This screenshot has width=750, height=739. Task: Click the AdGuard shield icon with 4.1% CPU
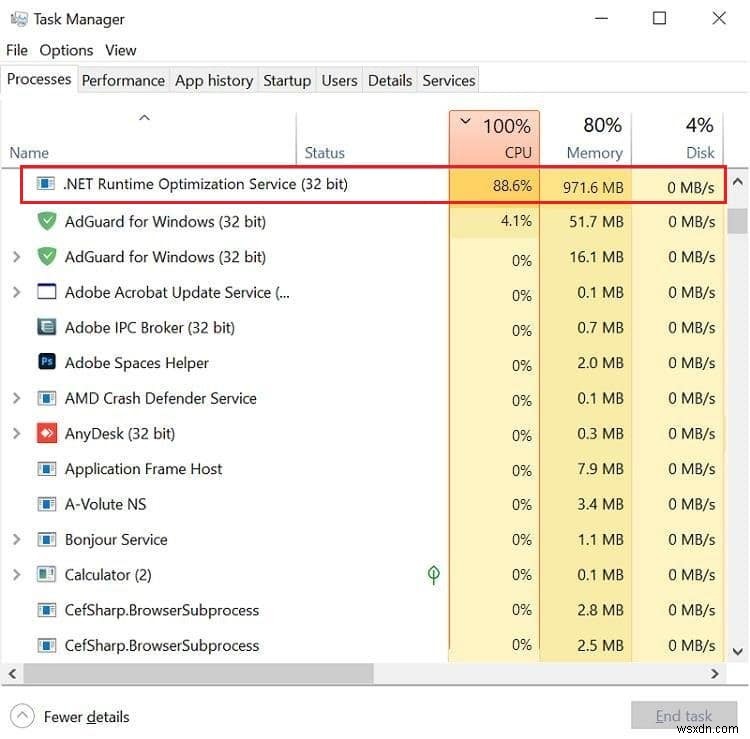pyautogui.click(x=47, y=221)
